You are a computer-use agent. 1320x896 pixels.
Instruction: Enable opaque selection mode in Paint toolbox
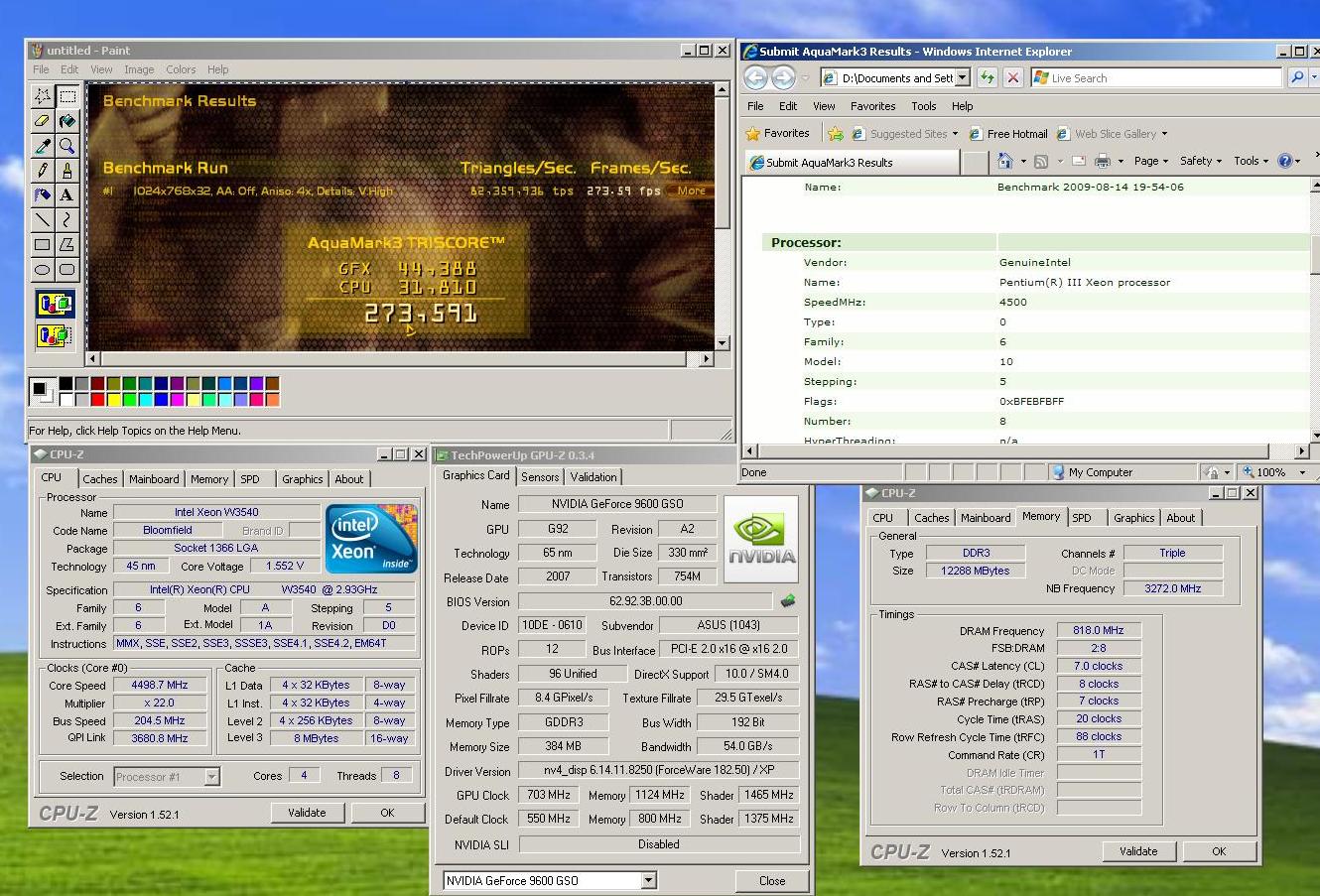pos(55,304)
